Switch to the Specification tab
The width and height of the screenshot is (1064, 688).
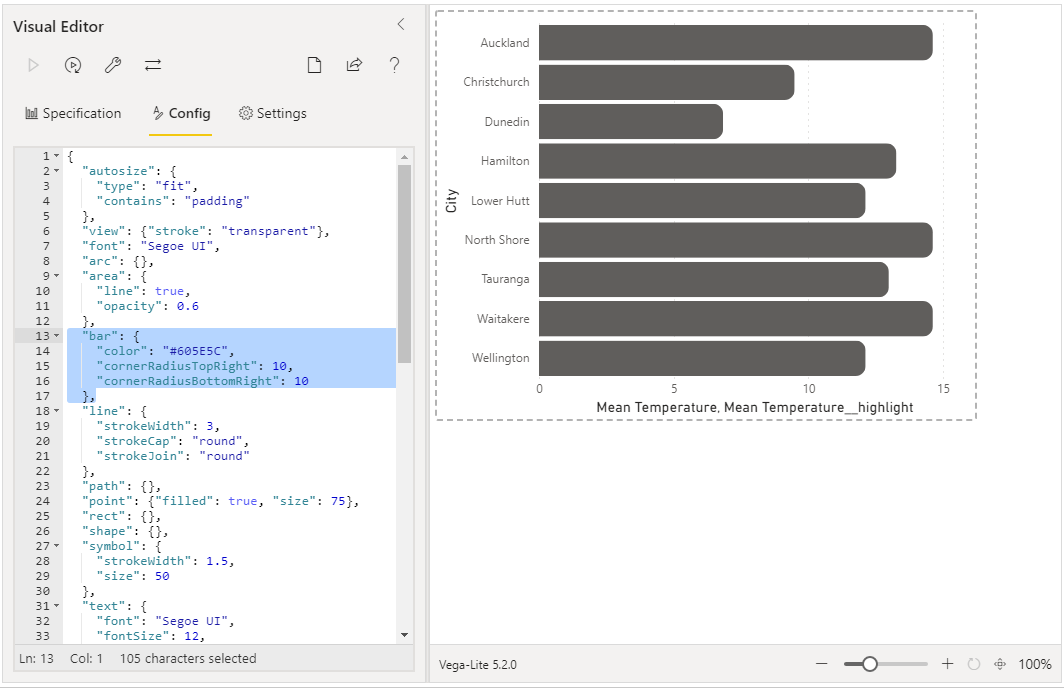73,113
